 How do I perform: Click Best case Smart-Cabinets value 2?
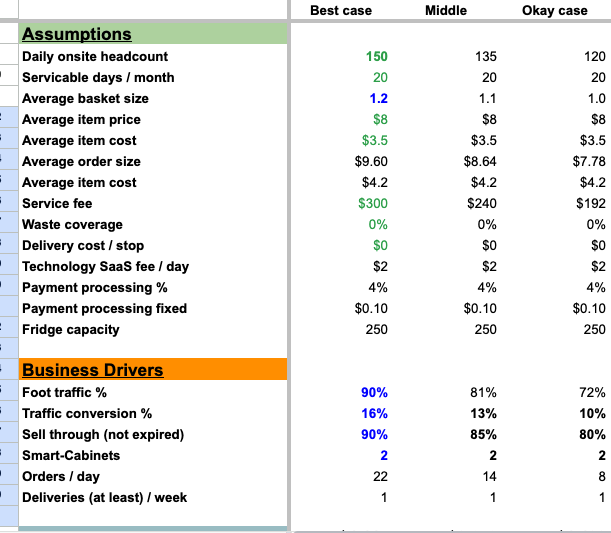[x=384, y=455]
